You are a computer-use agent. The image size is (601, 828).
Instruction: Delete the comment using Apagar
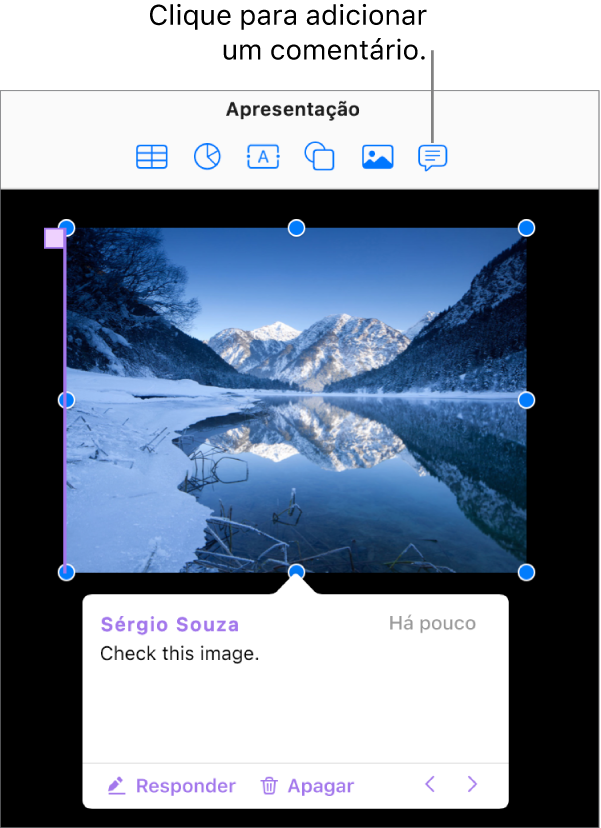[x=307, y=786]
